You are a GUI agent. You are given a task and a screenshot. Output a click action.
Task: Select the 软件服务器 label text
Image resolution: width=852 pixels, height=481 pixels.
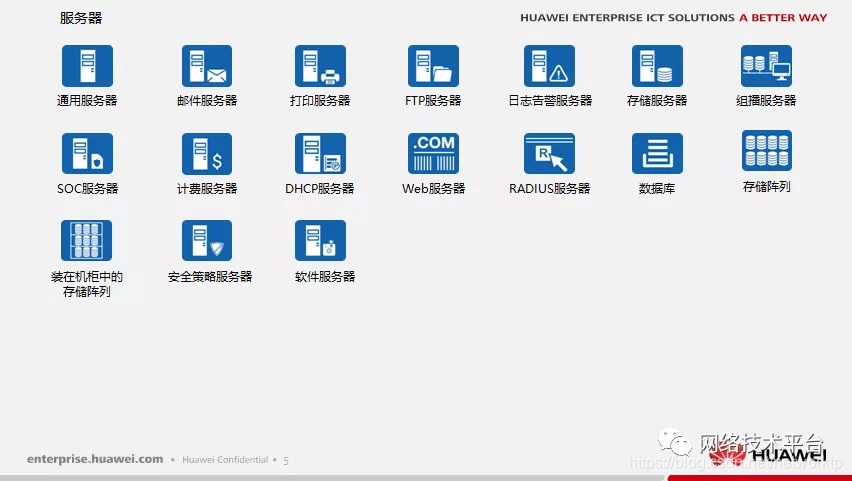pos(325,277)
